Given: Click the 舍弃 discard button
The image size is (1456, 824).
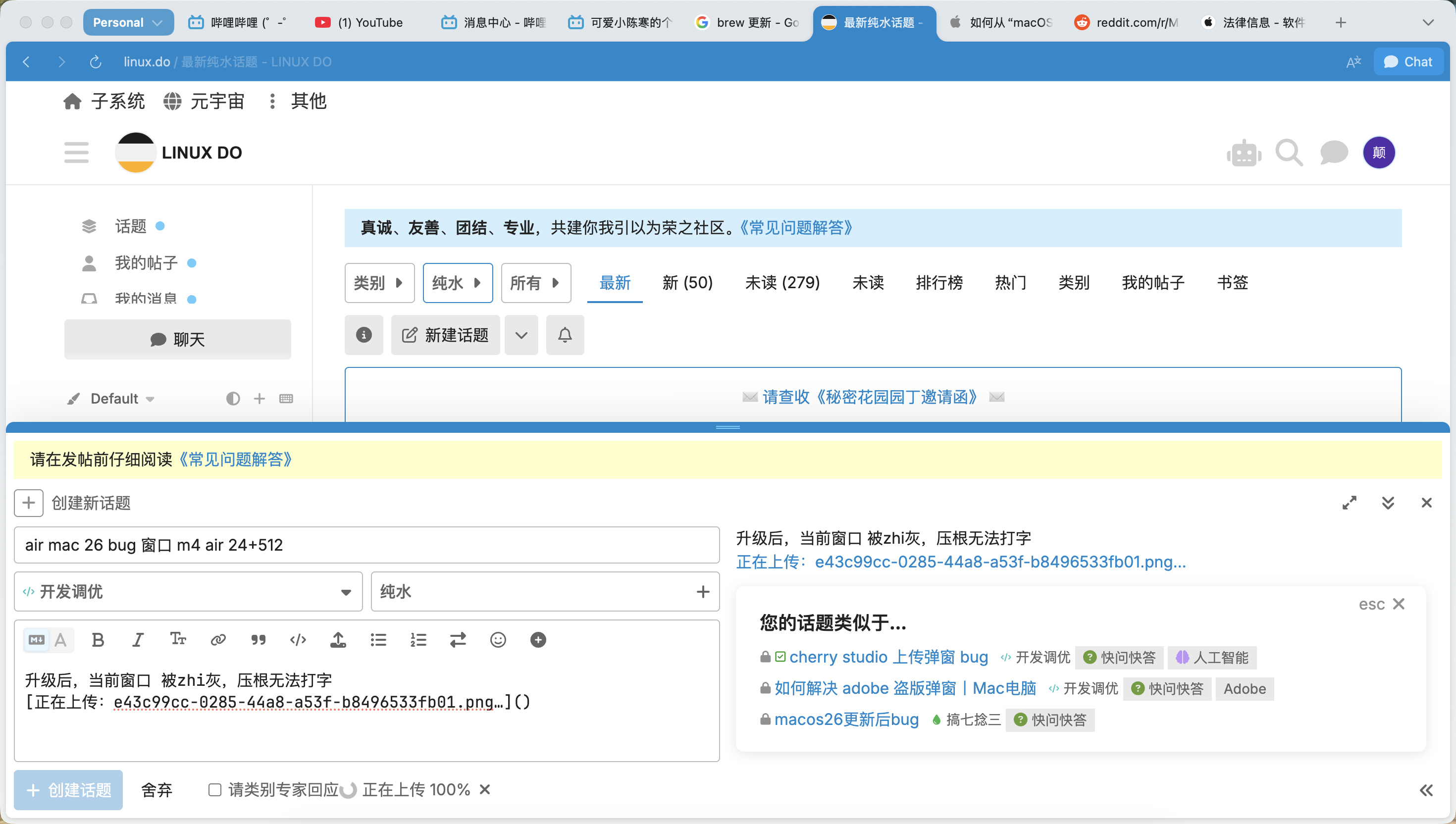Looking at the screenshot, I should pyautogui.click(x=157, y=789).
